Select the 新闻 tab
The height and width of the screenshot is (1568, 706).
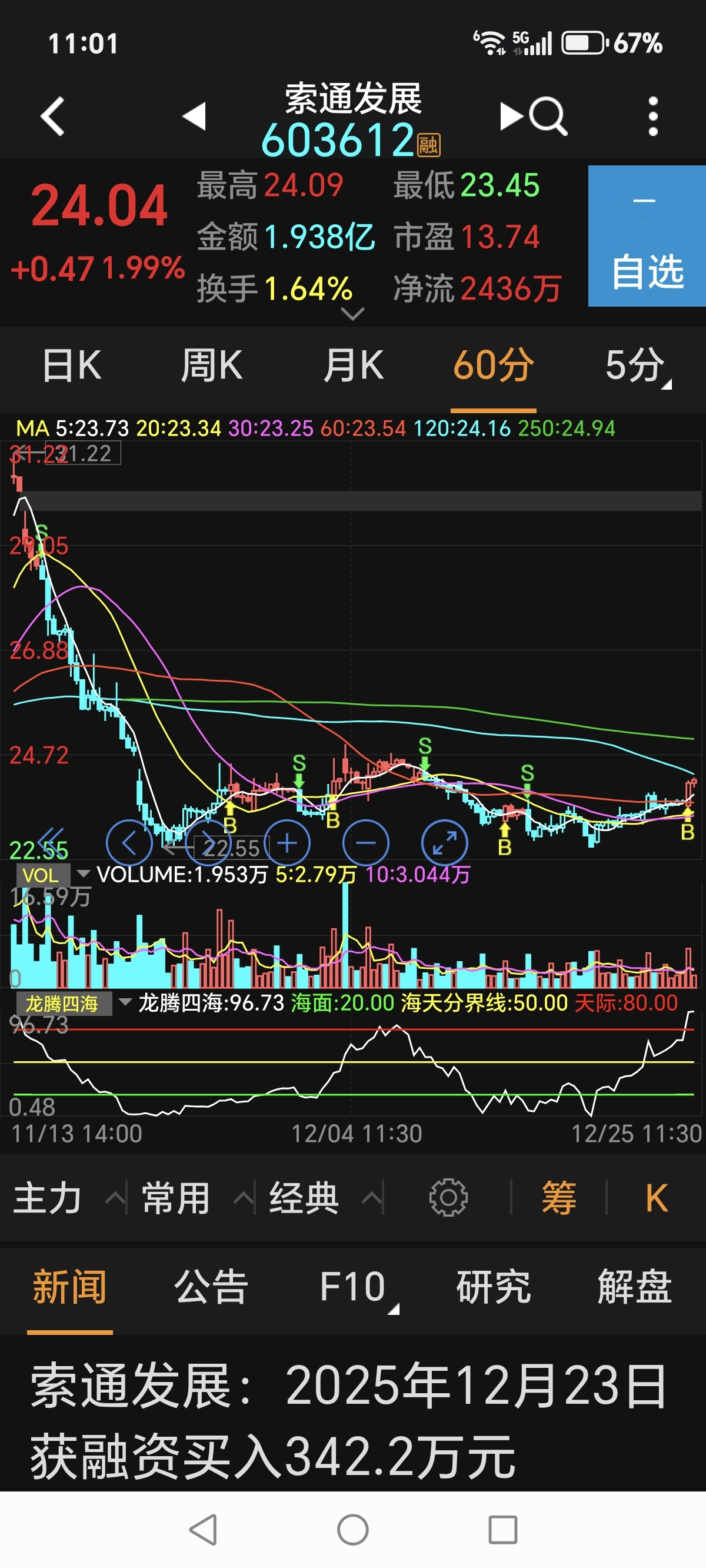click(70, 1287)
